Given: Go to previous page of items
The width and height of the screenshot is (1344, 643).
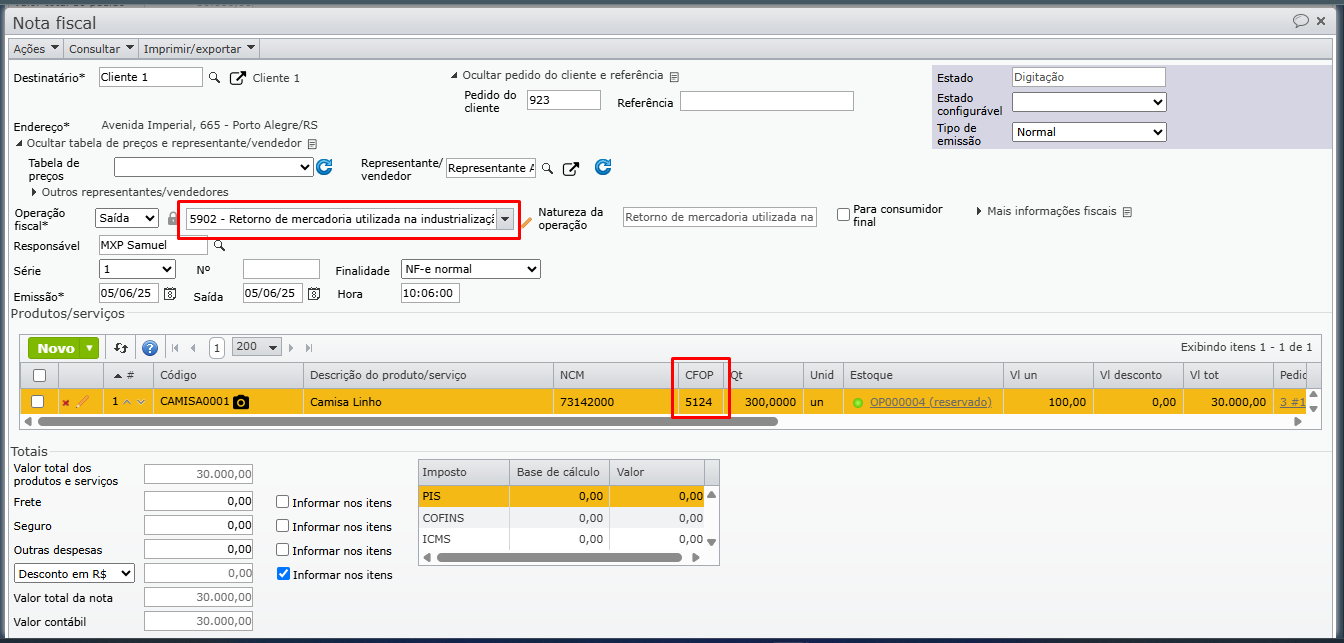Looking at the screenshot, I should pyautogui.click(x=194, y=348).
